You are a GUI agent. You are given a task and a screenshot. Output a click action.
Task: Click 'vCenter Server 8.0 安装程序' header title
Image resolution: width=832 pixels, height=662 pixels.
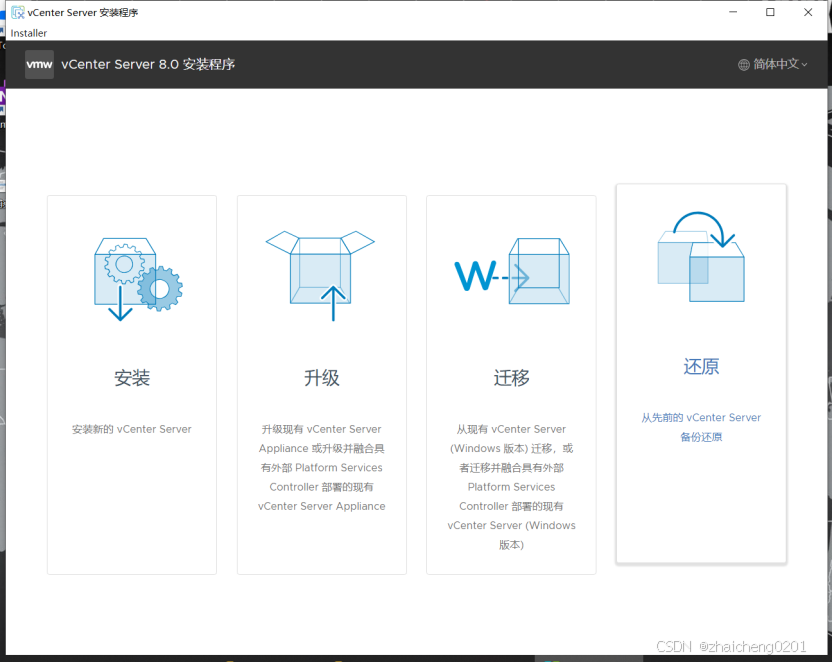pyautogui.click(x=148, y=65)
